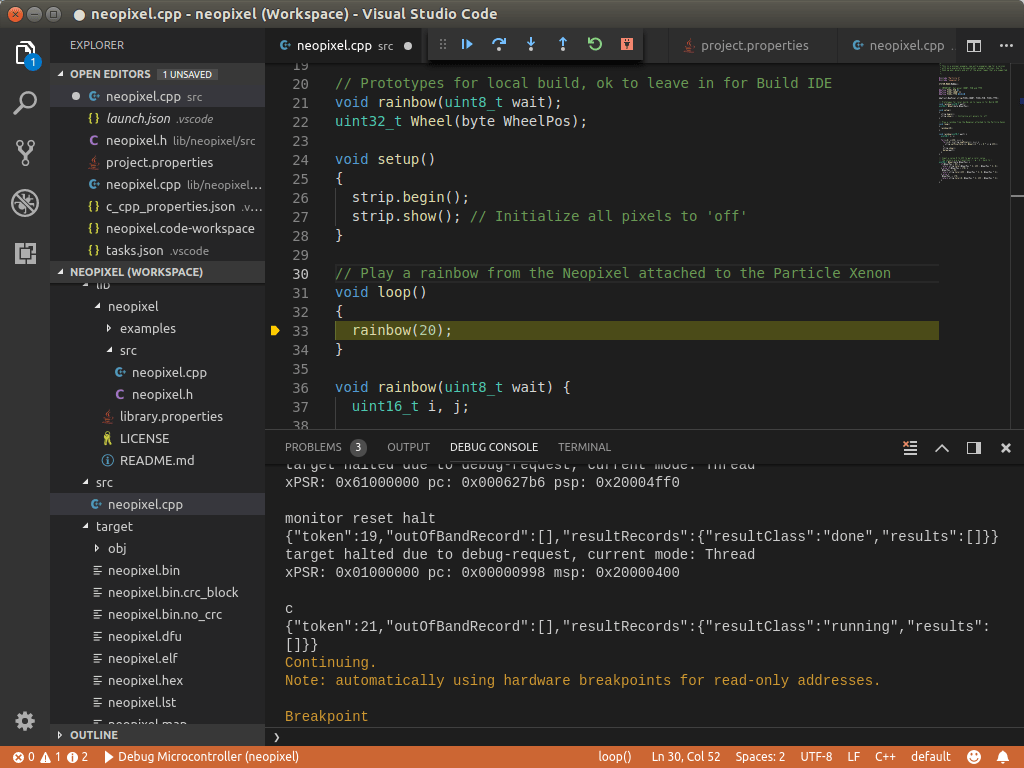Click the breakpoint arrow at line 33

[x=275, y=330]
